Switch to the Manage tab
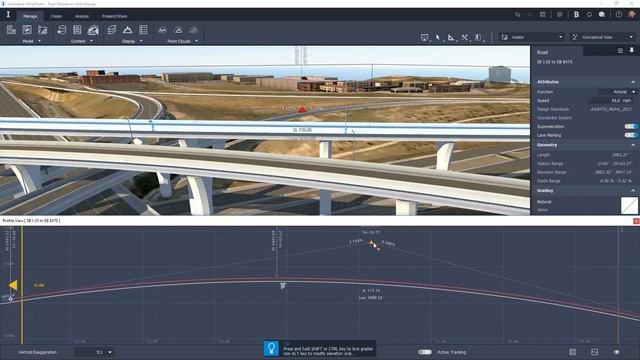Image resolution: width=640 pixels, height=360 pixels. pos(30,16)
